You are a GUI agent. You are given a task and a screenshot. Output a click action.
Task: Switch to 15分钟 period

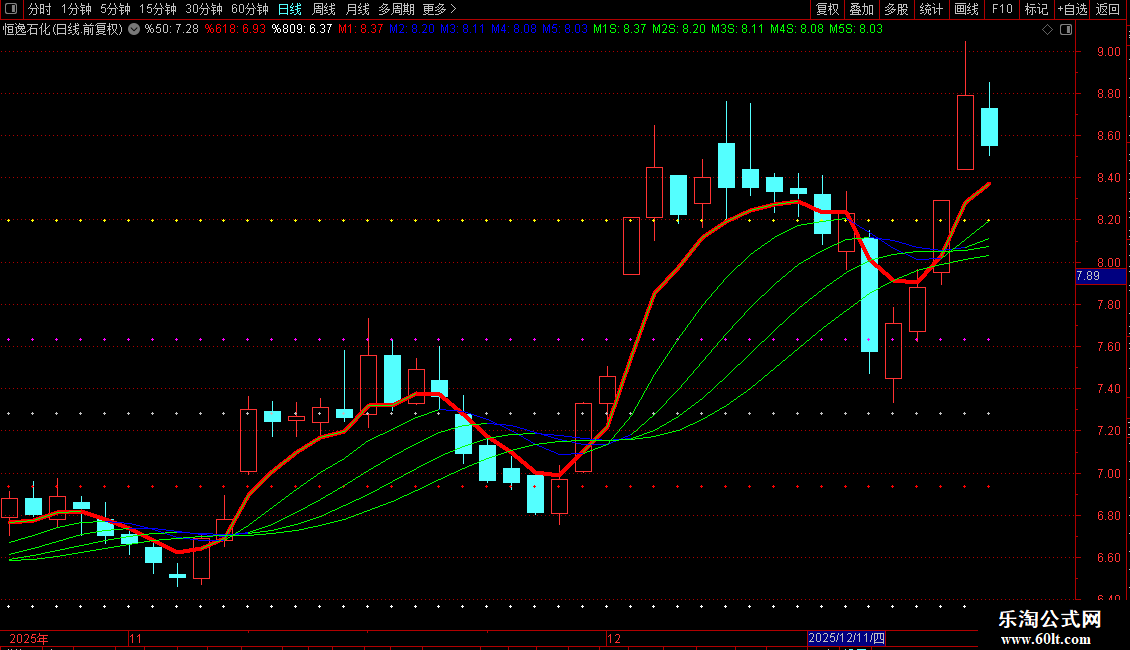(158, 9)
